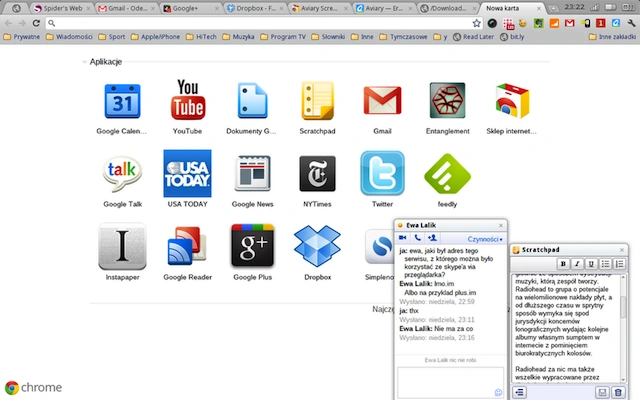Open the Wiadomości bookmarks folder

69,37
